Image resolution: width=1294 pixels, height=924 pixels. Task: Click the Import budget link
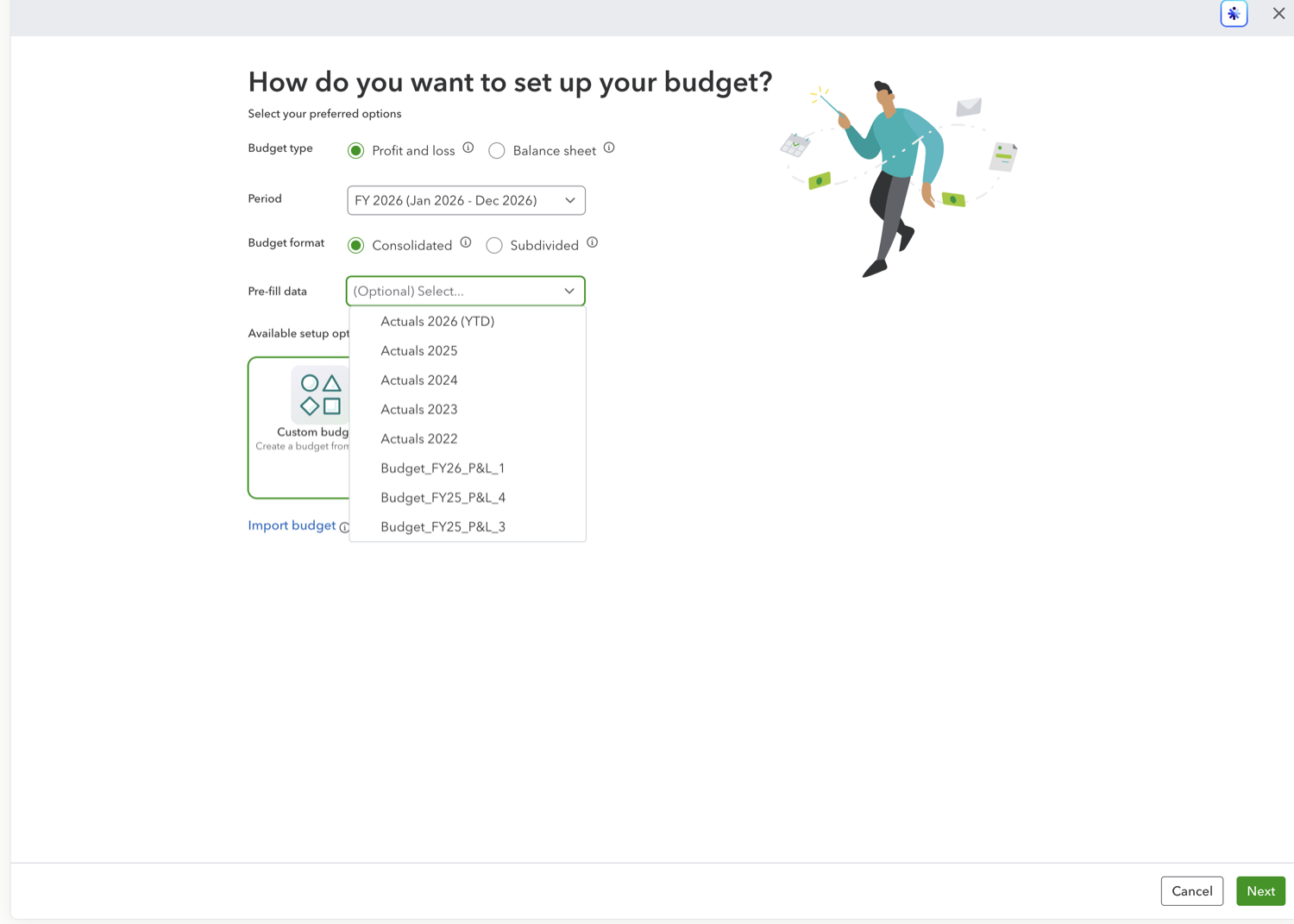[292, 525]
